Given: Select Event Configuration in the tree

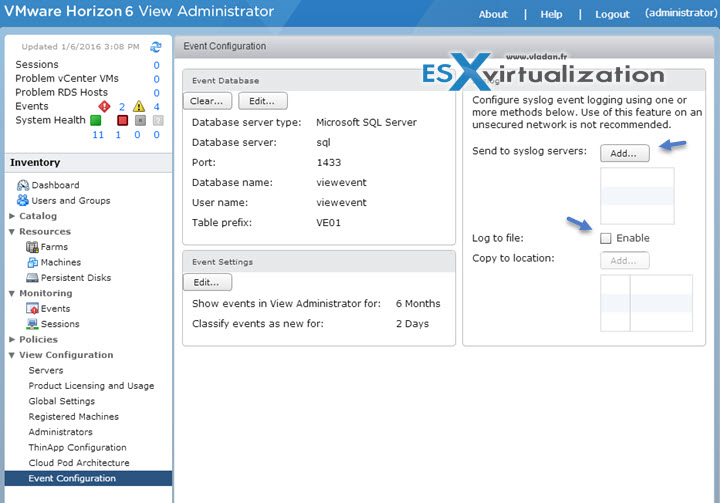Looking at the screenshot, I should pyautogui.click(x=88, y=478).
